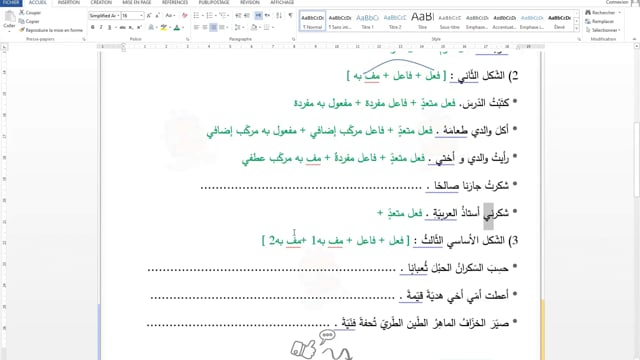This screenshot has height=360, width=640.
Task: Click the bulleted list icon
Action: (x=196, y=16)
